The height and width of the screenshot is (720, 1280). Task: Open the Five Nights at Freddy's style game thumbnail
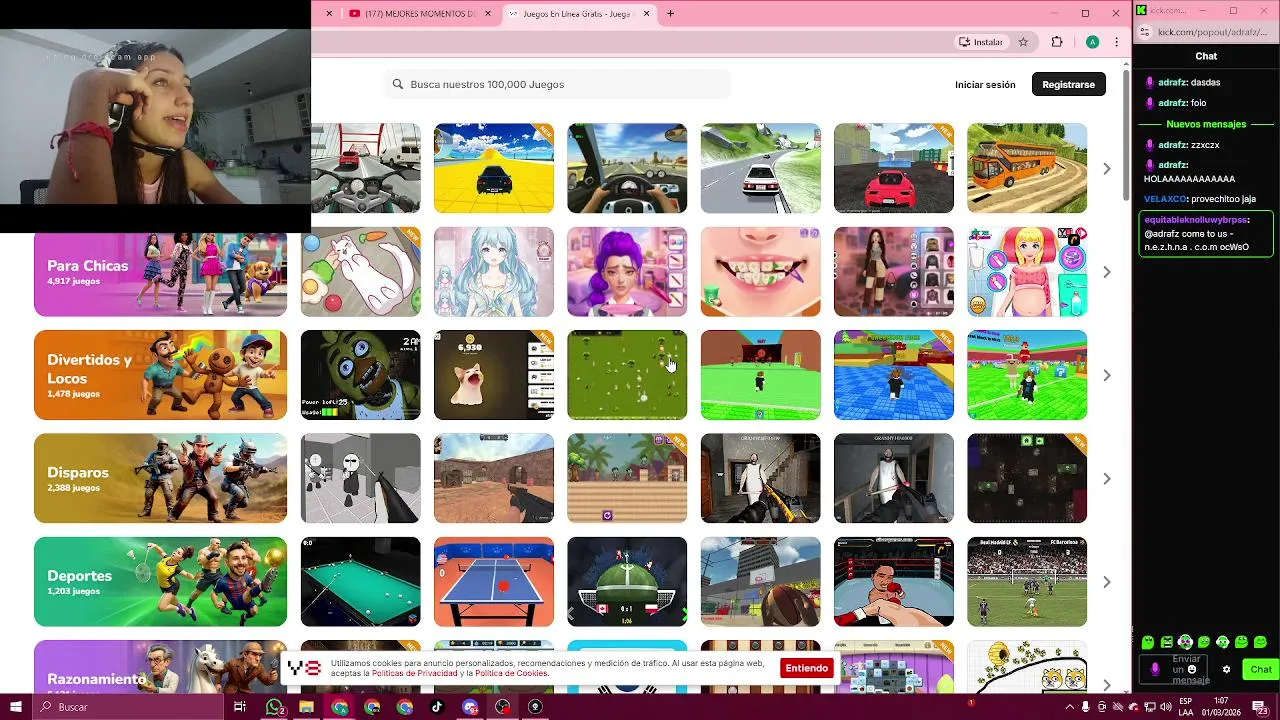tap(361, 375)
